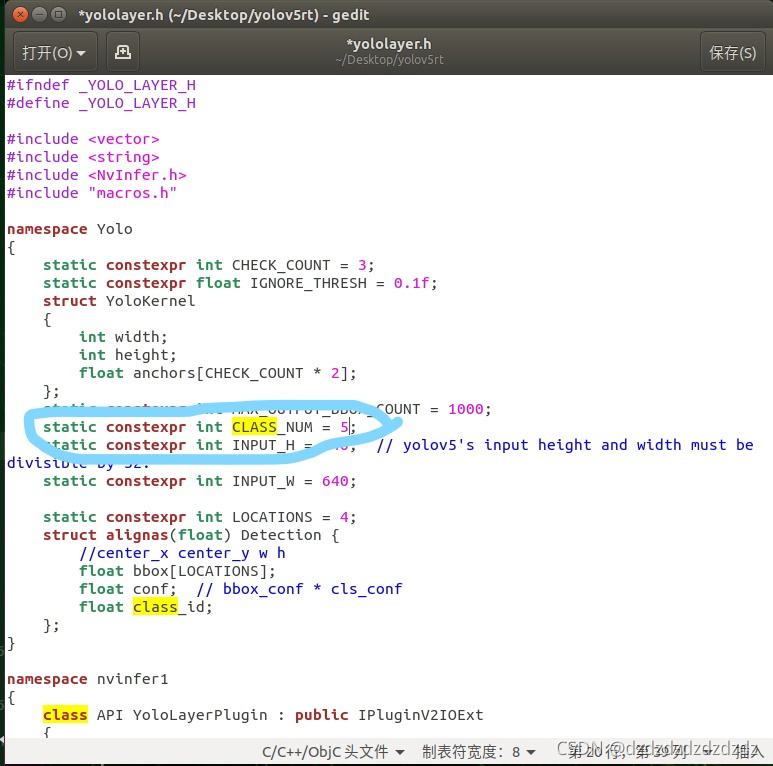This screenshot has height=766, width=773.
Task: Click the 'LOCATIONS = 4' line
Action: coord(200,517)
